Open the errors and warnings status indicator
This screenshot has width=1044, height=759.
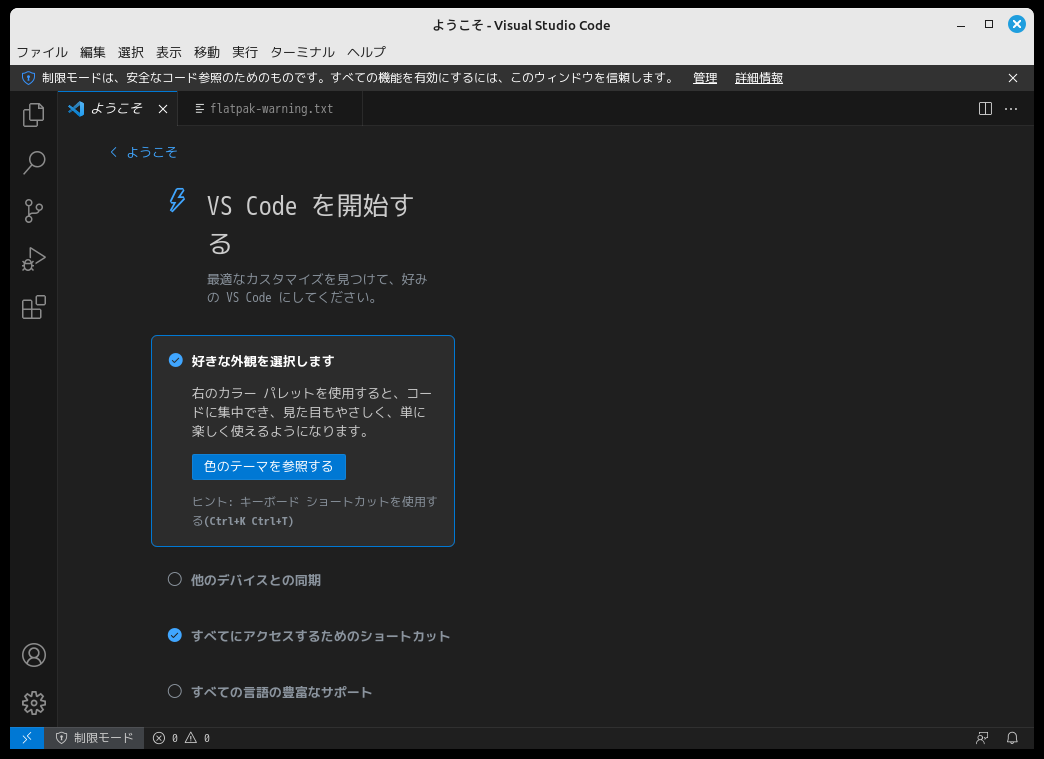[x=181, y=738]
